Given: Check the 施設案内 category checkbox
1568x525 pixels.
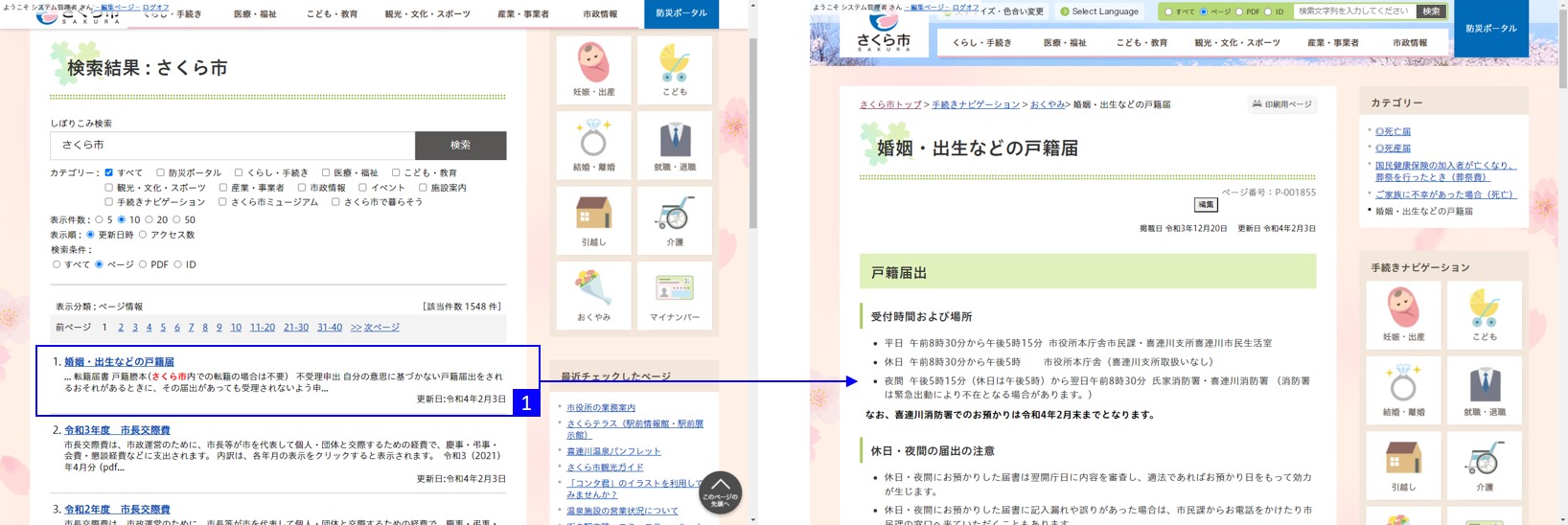Looking at the screenshot, I should 423,188.
